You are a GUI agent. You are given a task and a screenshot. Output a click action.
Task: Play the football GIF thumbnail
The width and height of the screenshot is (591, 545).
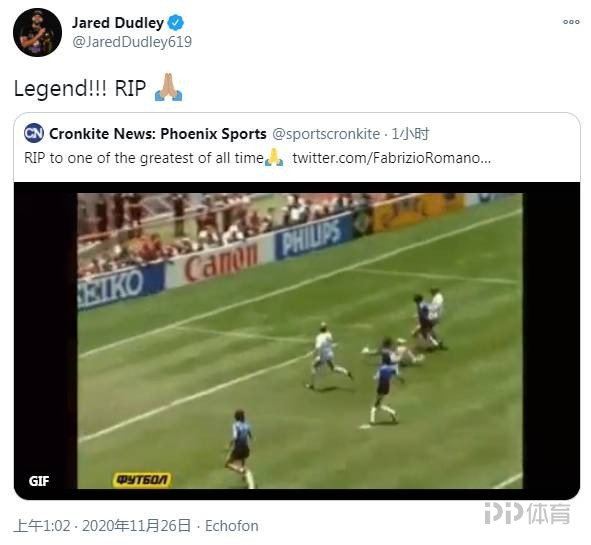pos(297,341)
